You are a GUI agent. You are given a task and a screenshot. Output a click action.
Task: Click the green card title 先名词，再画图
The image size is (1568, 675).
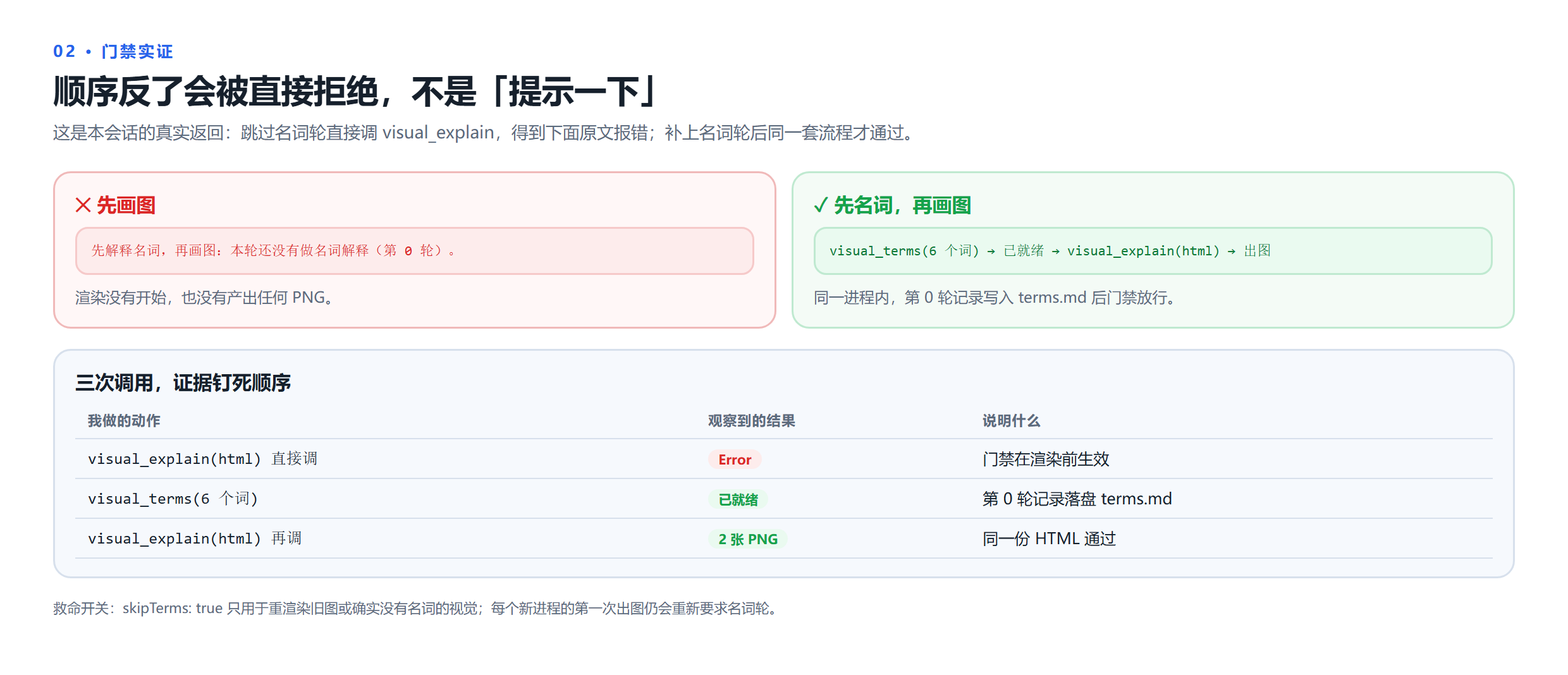point(903,205)
